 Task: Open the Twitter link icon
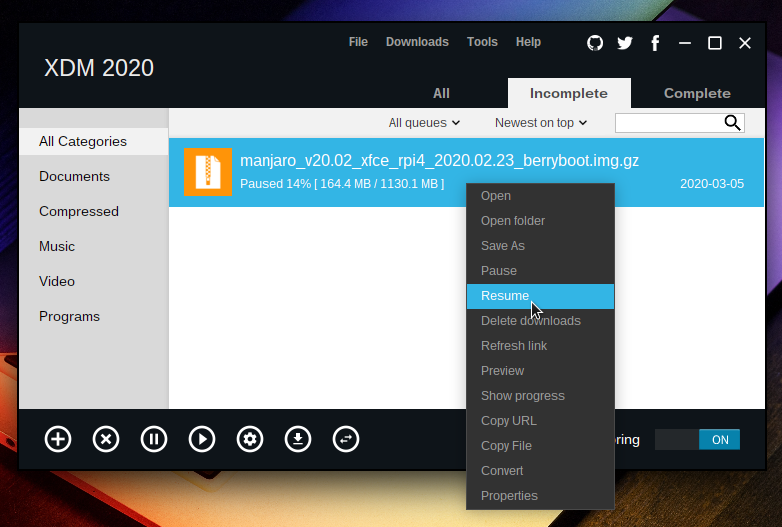click(x=625, y=43)
